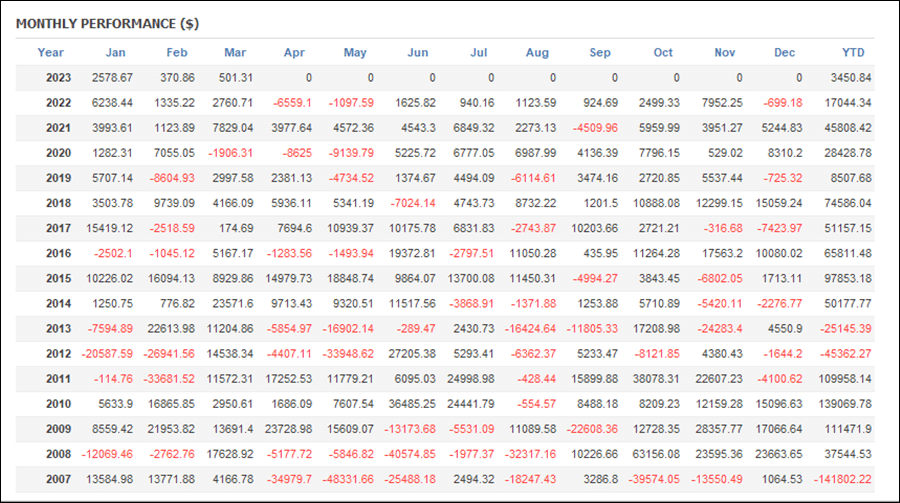The width and height of the screenshot is (900, 503).
Task: Click the Monthly Performance ($) heading
Action: pos(107,24)
